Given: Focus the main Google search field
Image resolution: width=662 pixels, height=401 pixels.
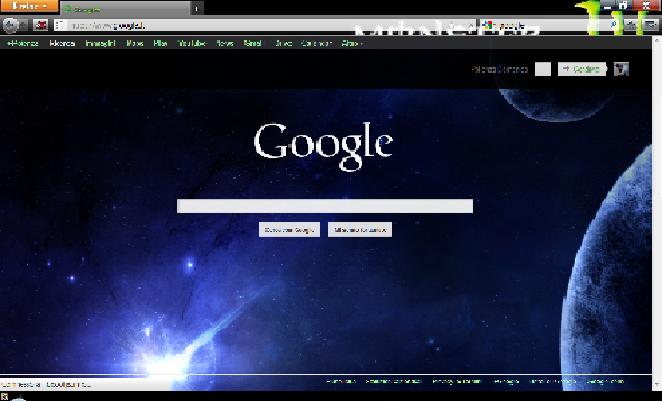Looking at the screenshot, I should (x=325, y=206).
